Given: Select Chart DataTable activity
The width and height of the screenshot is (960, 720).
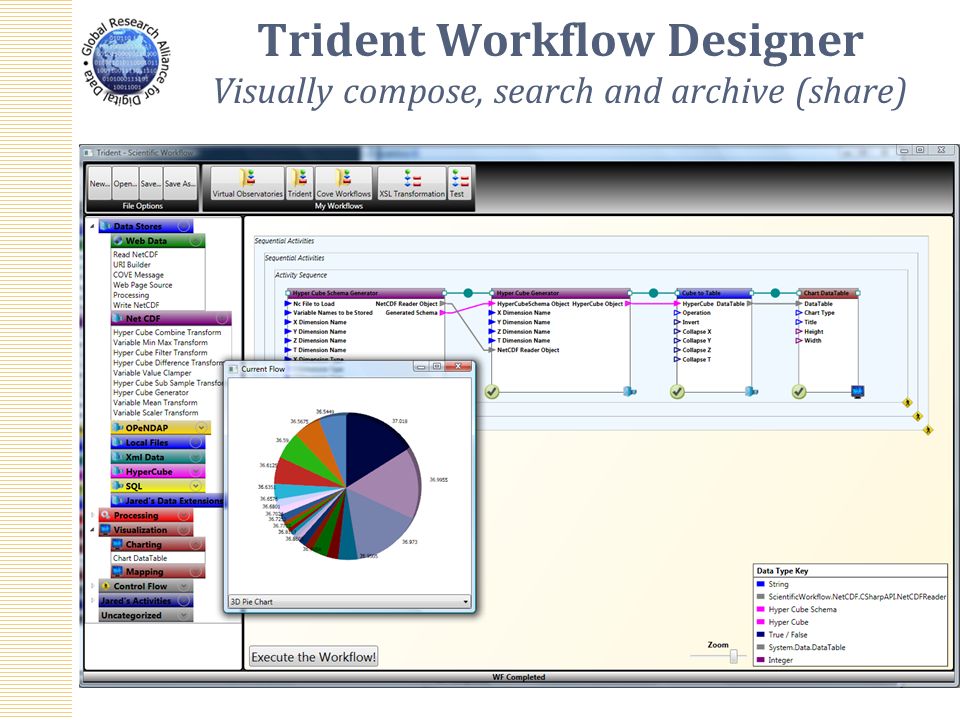Looking at the screenshot, I should (x=140, y=558).
